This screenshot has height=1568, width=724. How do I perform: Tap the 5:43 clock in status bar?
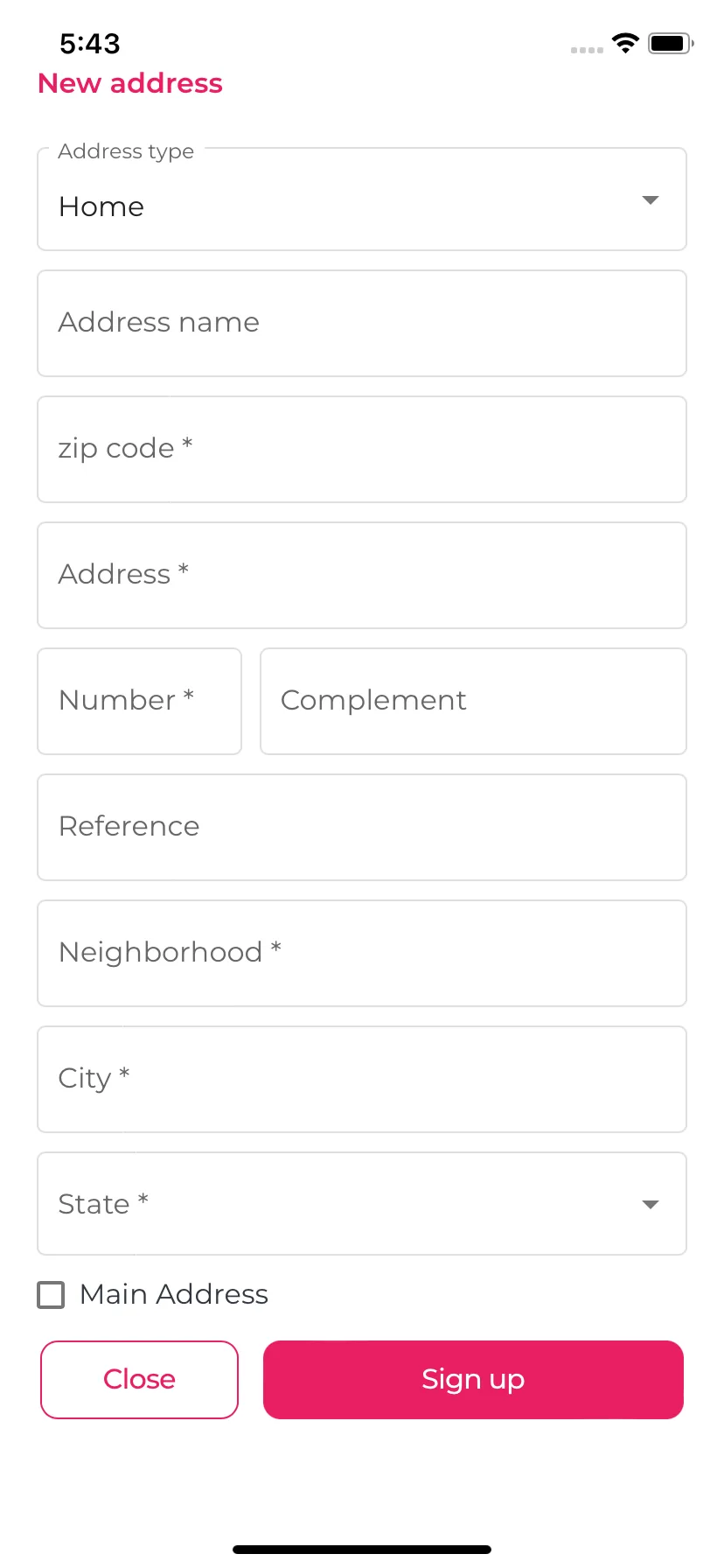click(x=90, y=44)
